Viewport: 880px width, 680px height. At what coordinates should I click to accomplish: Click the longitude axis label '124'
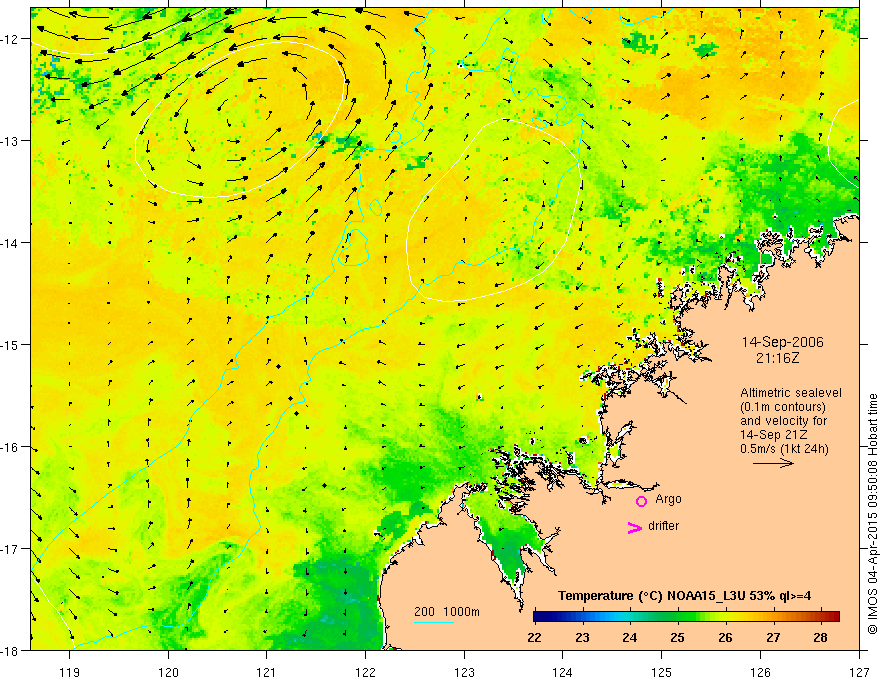(562, 672)
